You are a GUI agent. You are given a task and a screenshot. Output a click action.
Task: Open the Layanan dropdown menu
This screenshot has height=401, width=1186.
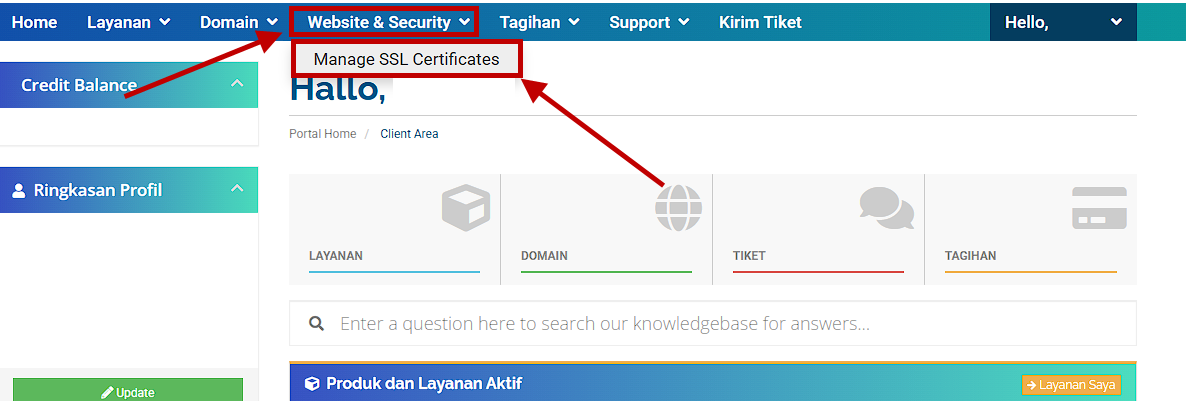coord(129,22)
